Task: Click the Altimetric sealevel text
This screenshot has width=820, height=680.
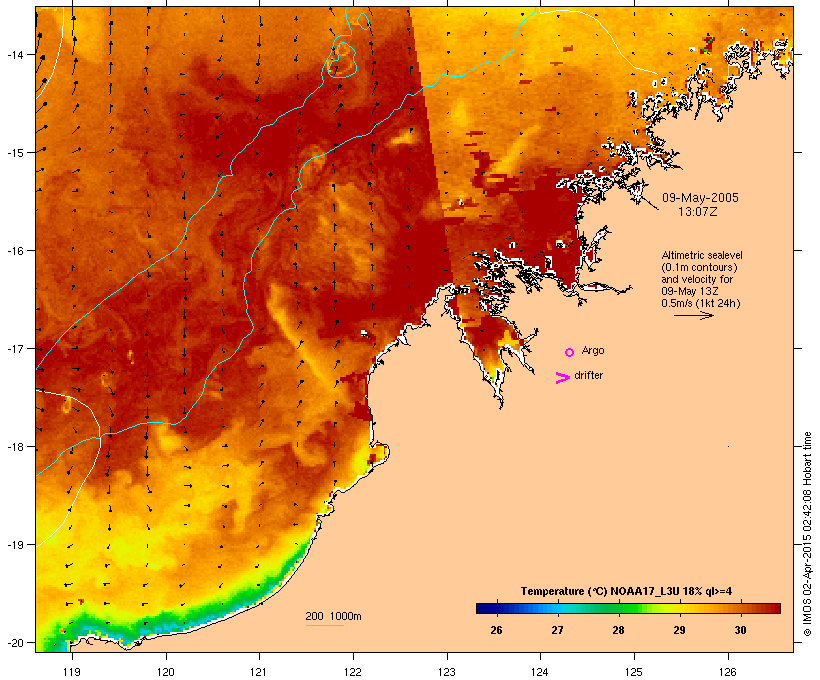Action: pos(702,255)
